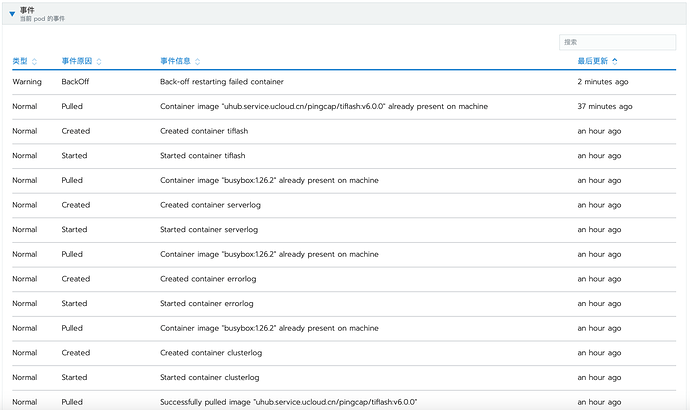690x410 pixels.
Task: Select message about tiflash:v6.0.0 already present
Action: pyautogui.click(x=324, y=106)
